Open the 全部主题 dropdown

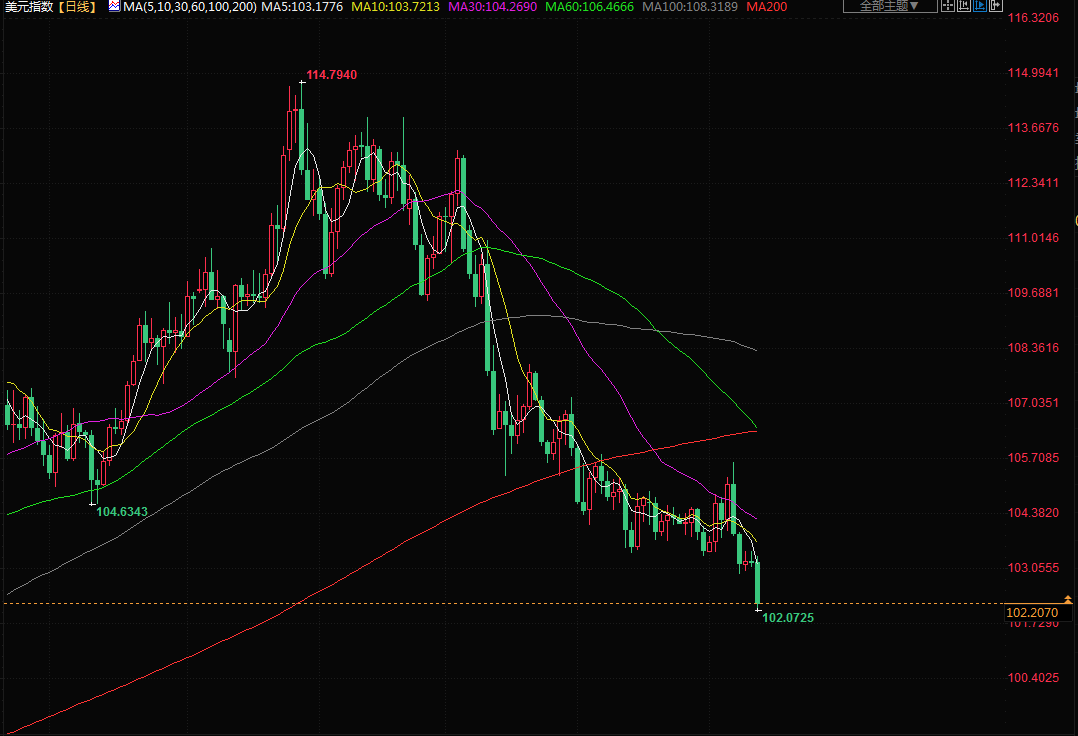[x=889, y=6]
